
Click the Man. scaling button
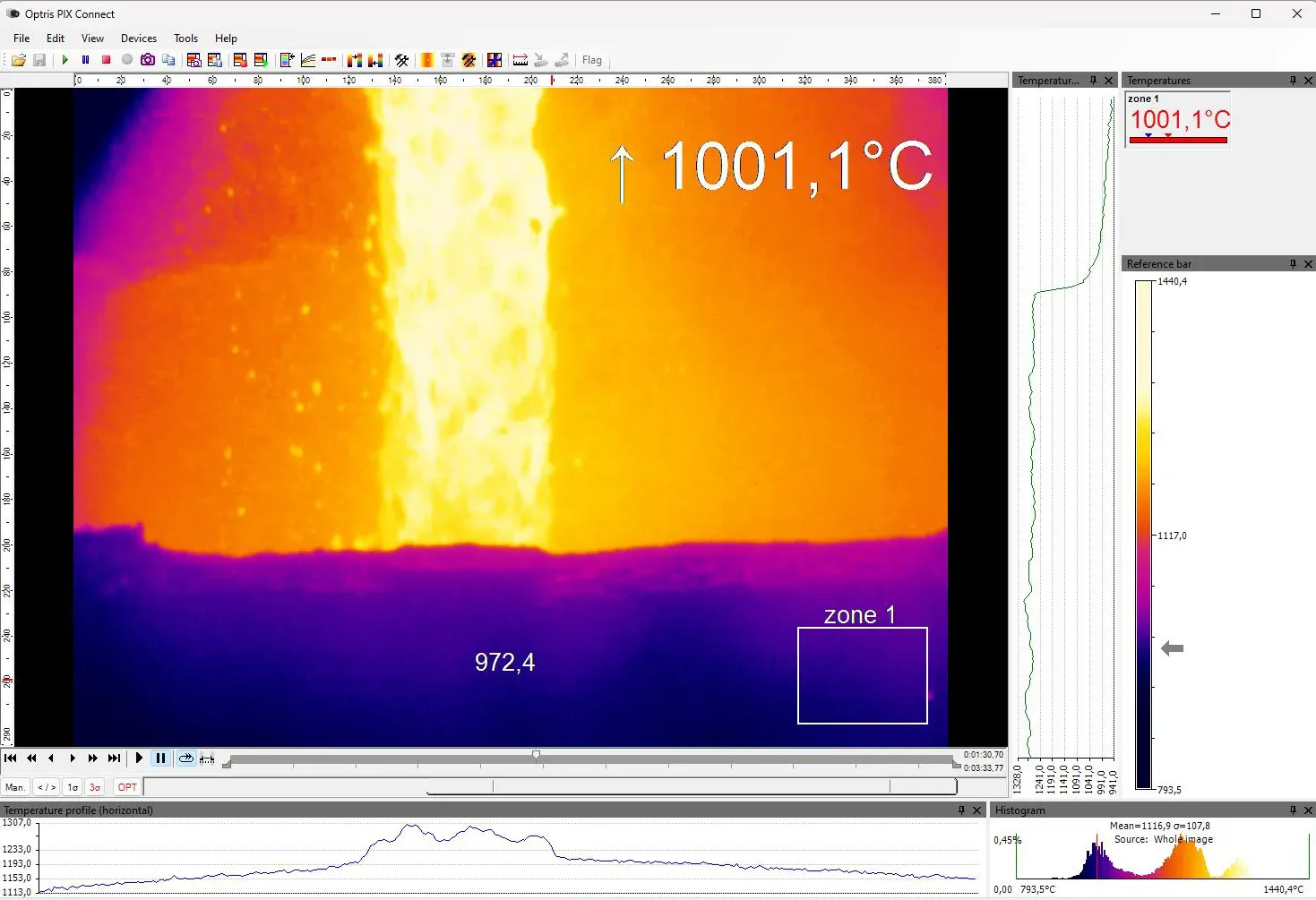[15, 787]
